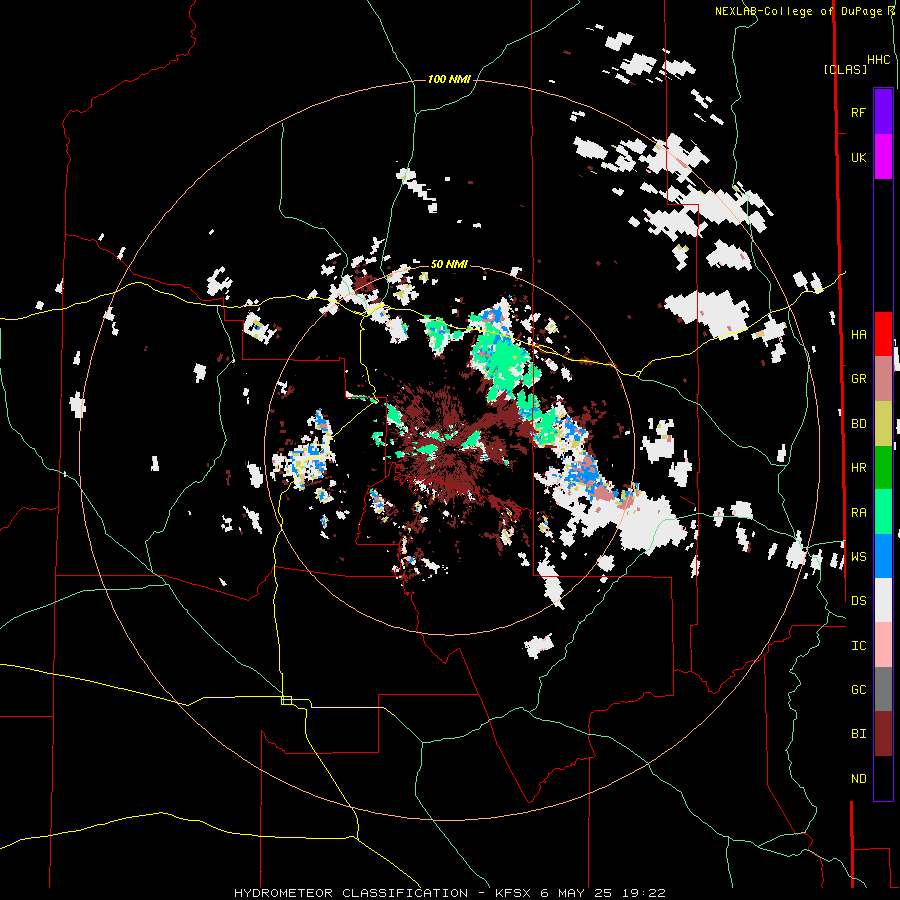This screenshot has height=900, width=900.
Task: Click the ND legend label
Action: point(858,779)
